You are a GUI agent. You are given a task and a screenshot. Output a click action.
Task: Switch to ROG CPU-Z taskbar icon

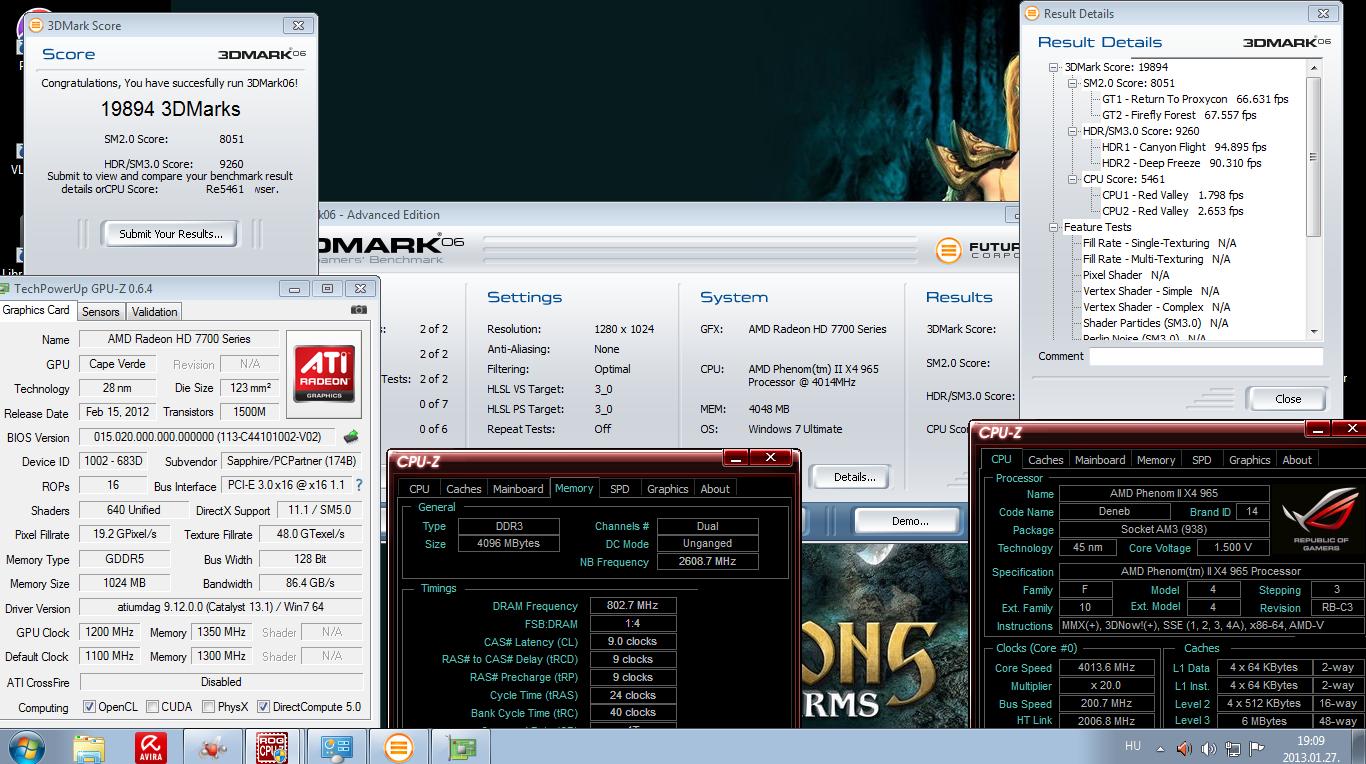[272, 747]
